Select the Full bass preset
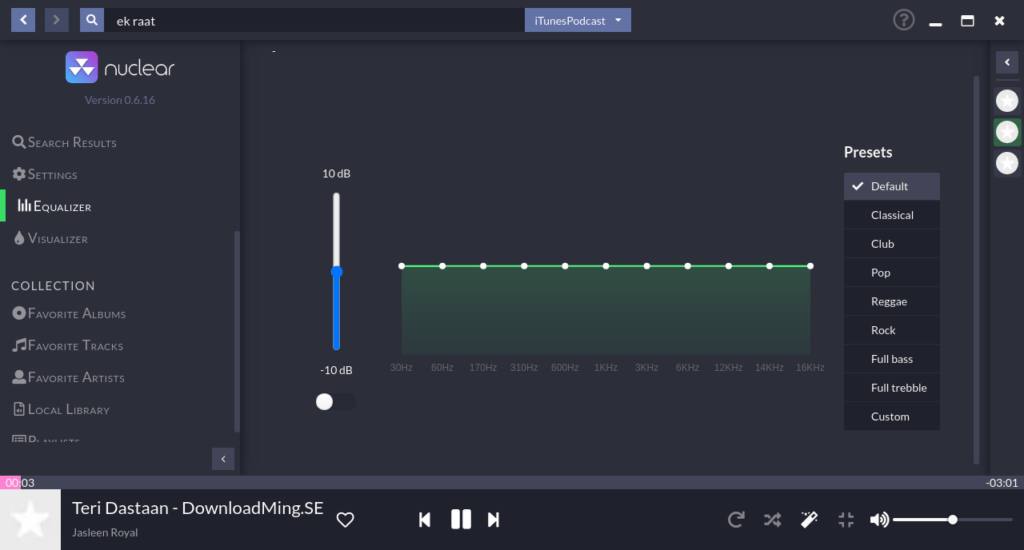 (891, 359)
